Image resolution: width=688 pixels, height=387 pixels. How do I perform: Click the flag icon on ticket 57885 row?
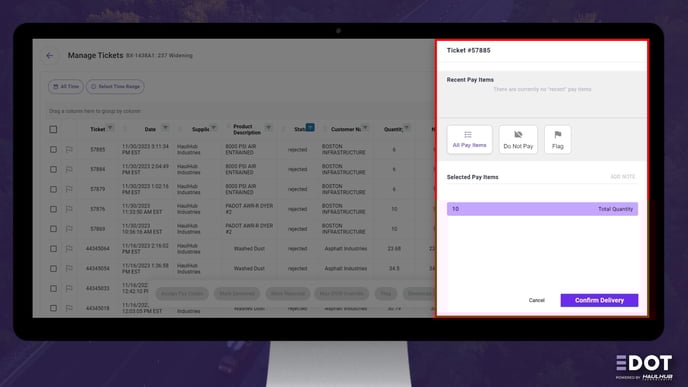point(69,150)
